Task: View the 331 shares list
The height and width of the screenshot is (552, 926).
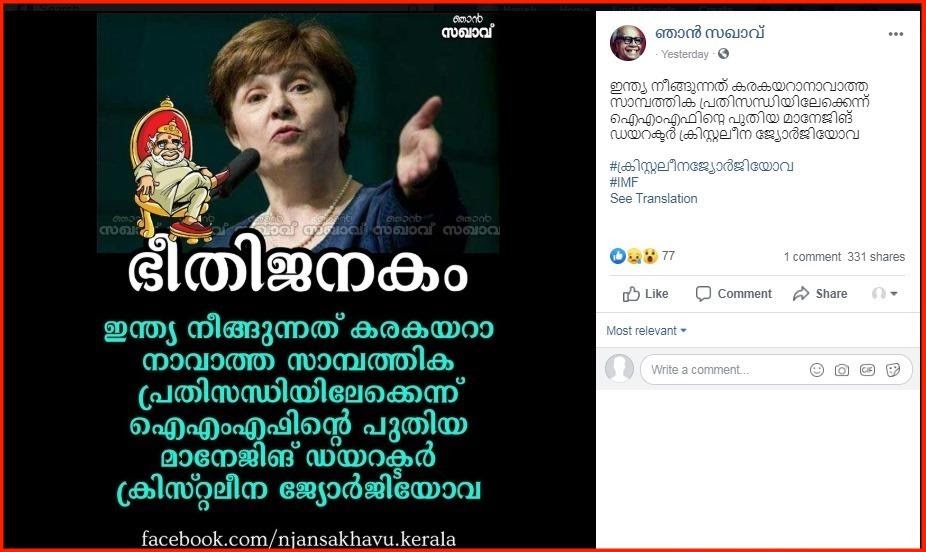Action: (876, 257)
